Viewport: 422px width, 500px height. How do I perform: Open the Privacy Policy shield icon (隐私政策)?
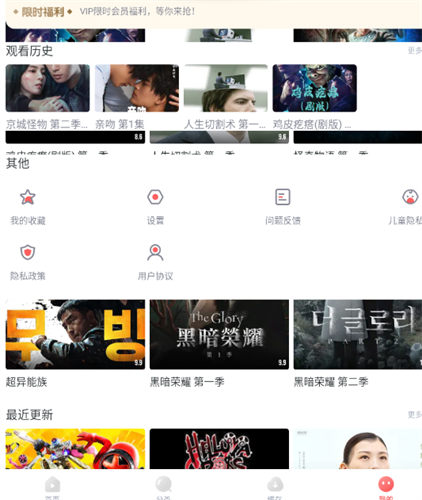click(28, 252)
